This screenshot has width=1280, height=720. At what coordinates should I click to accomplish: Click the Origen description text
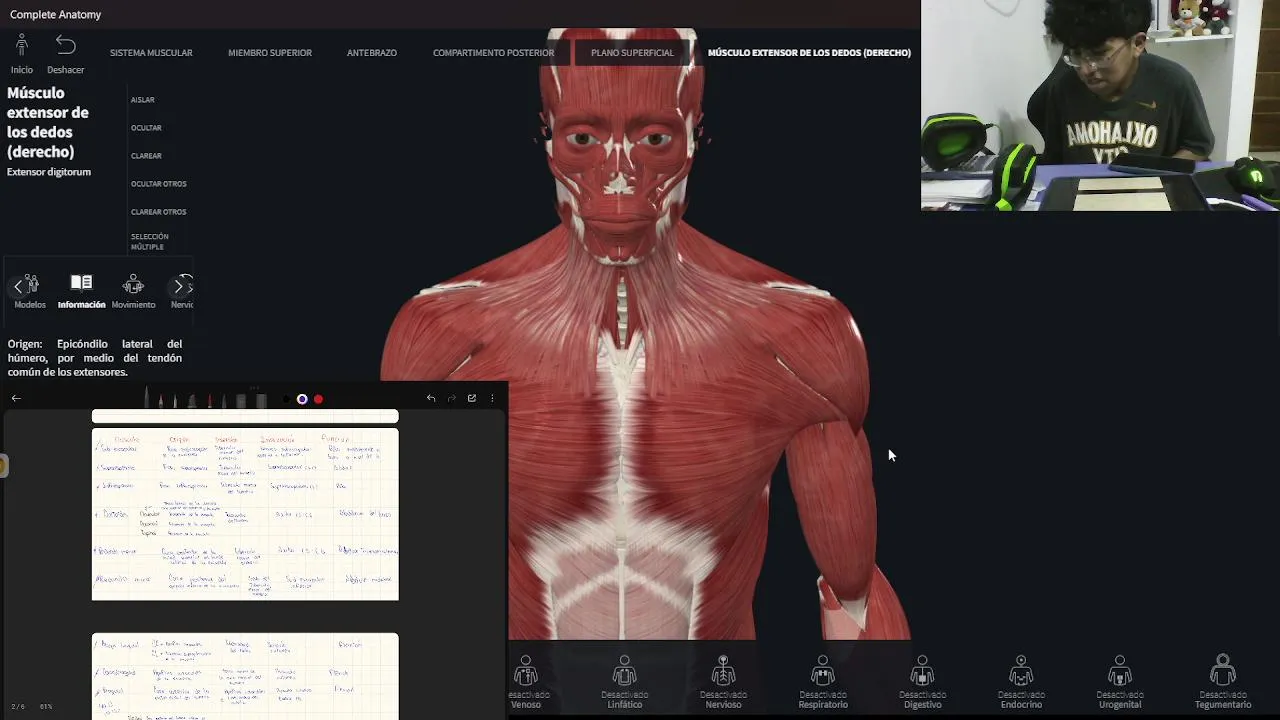tap(95, 358)
